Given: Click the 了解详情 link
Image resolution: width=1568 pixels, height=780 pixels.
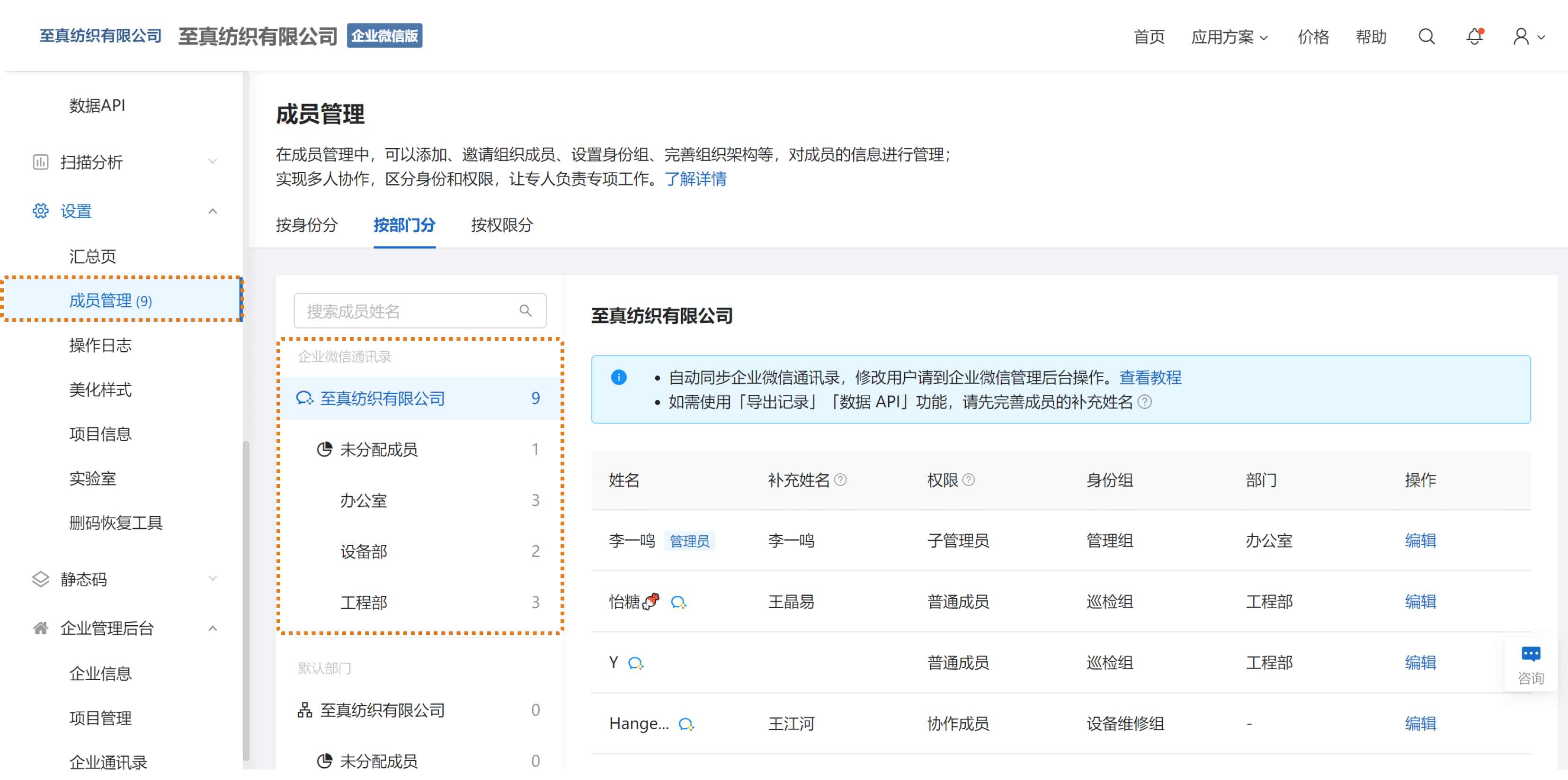Looking at the screenshot, I should click(x=695, y=179).
